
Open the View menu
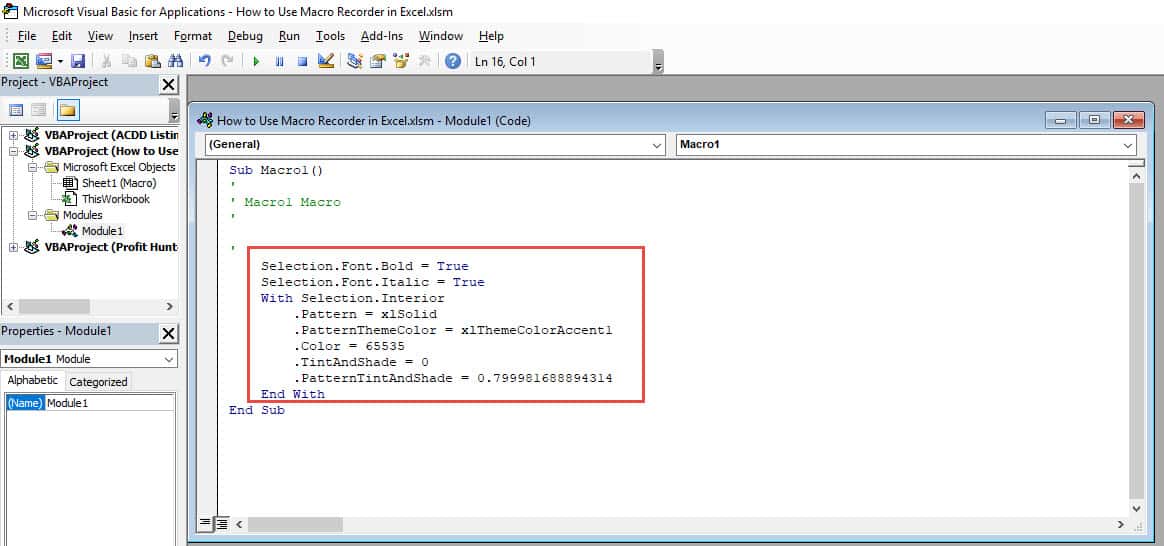100,36
